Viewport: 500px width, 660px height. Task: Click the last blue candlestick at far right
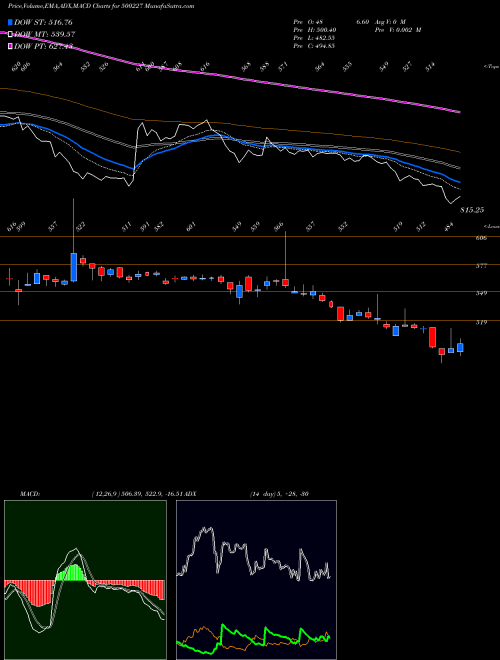pos(460,347)
